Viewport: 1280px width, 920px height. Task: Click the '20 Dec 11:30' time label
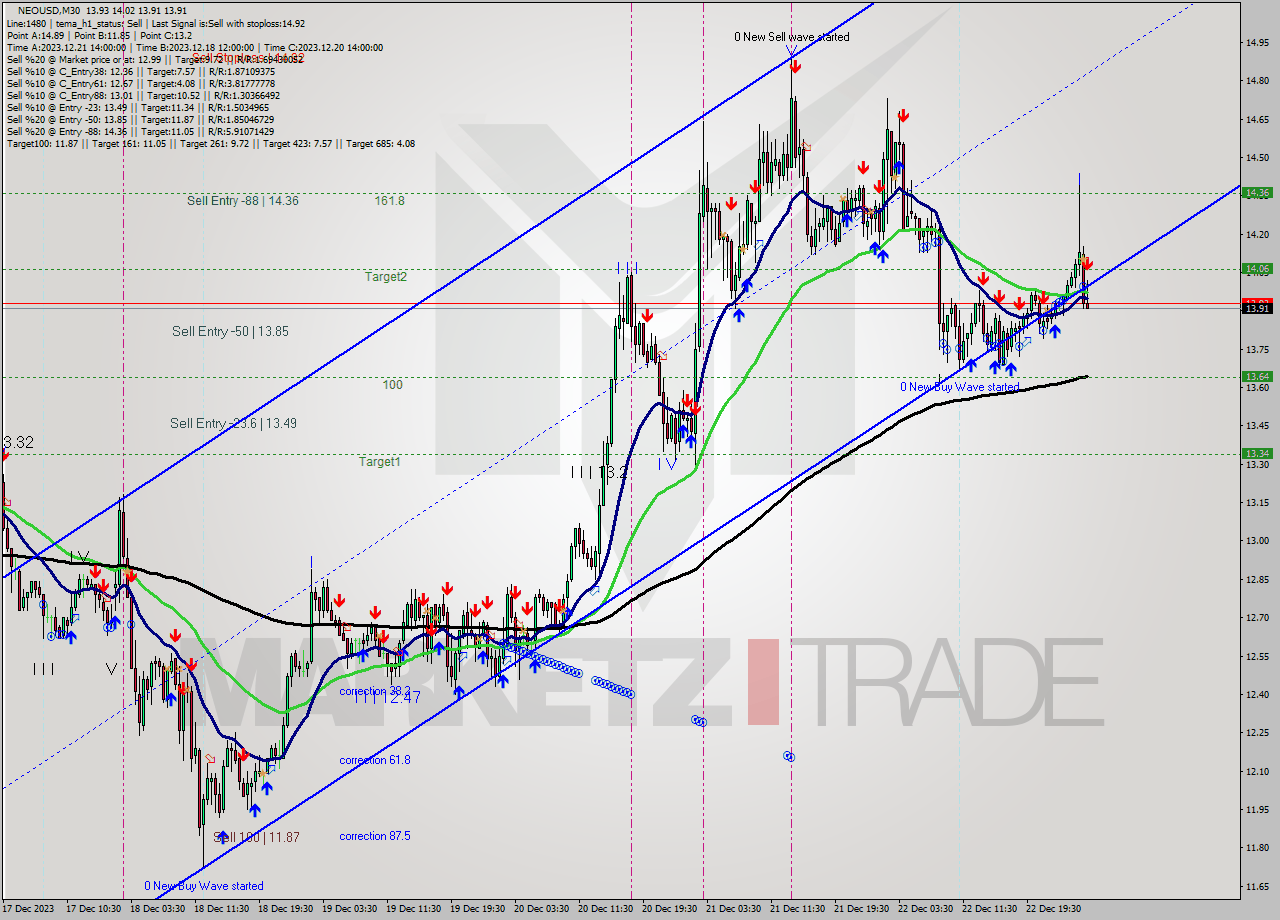click(607, 909)
